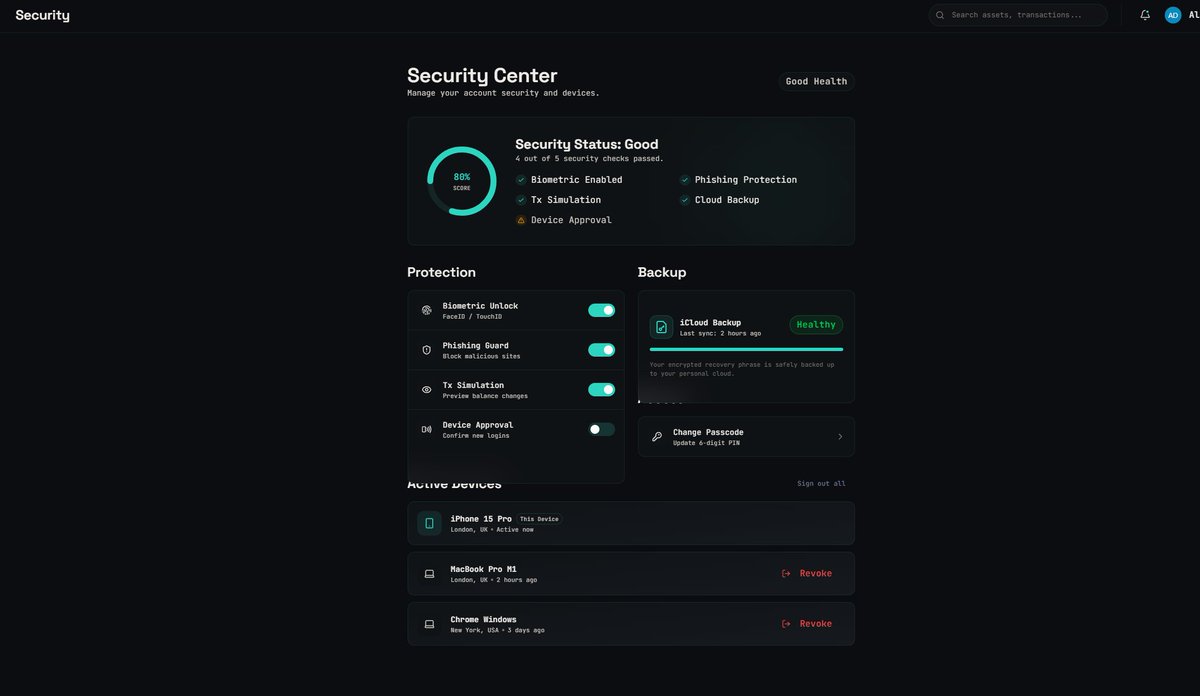
Task: Click the Tx Simulation status check icon
Action: click(521, 200)
